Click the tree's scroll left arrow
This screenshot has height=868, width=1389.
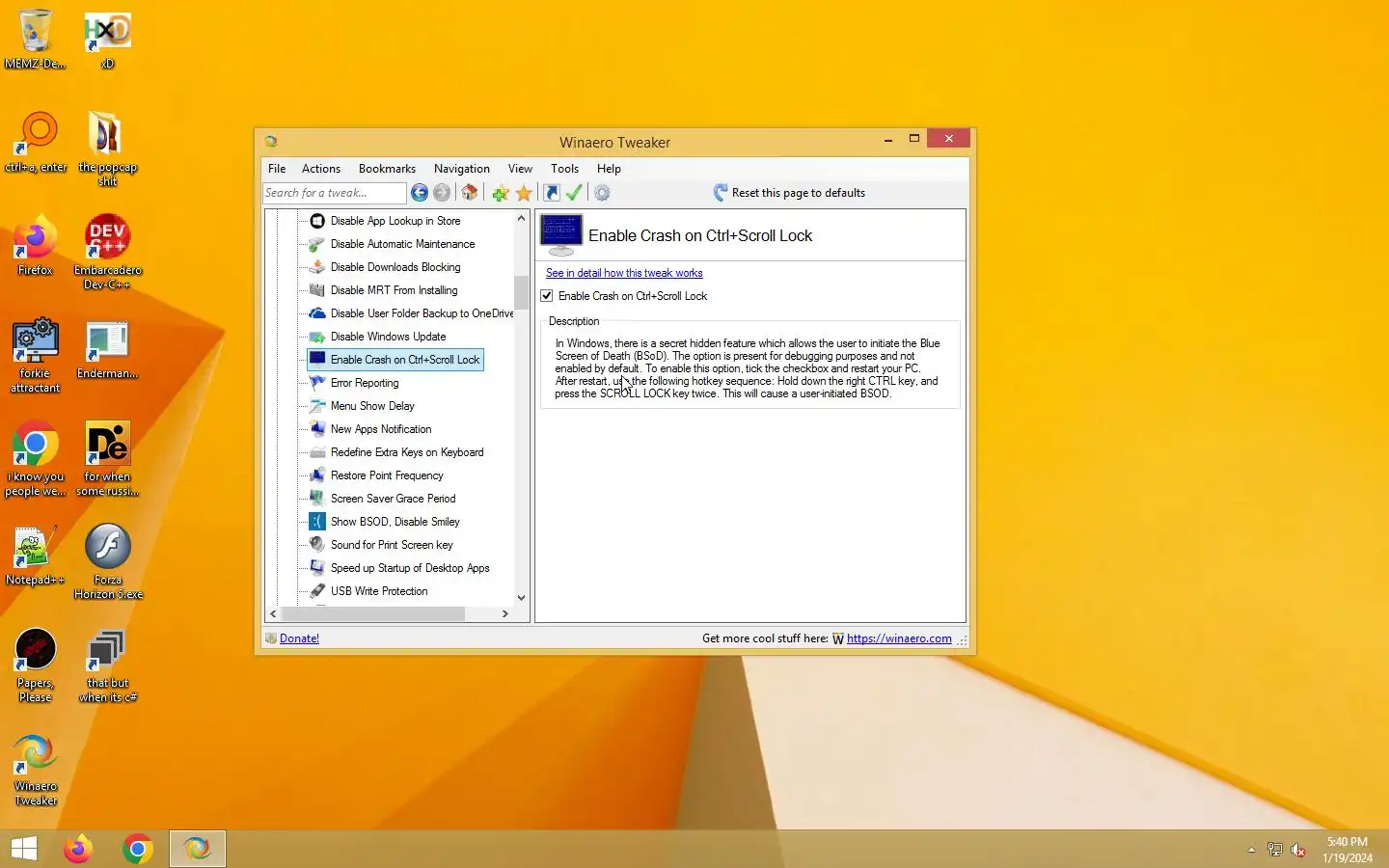[274, 613]
